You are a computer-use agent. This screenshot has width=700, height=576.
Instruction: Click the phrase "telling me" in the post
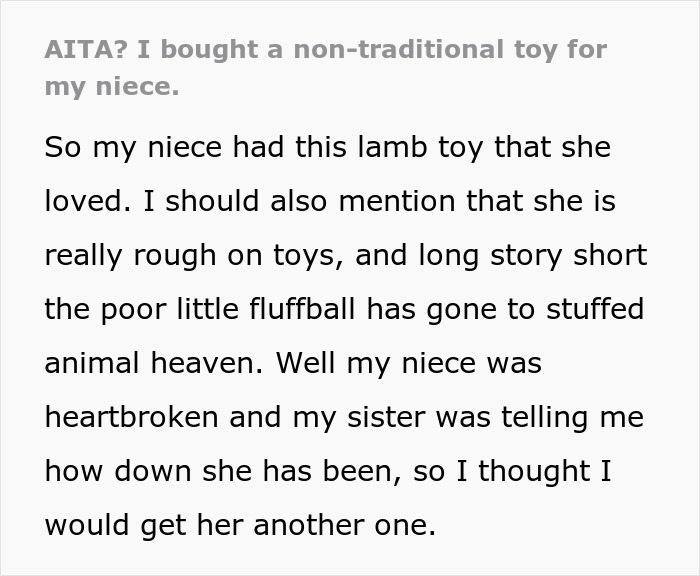(567, 417)
